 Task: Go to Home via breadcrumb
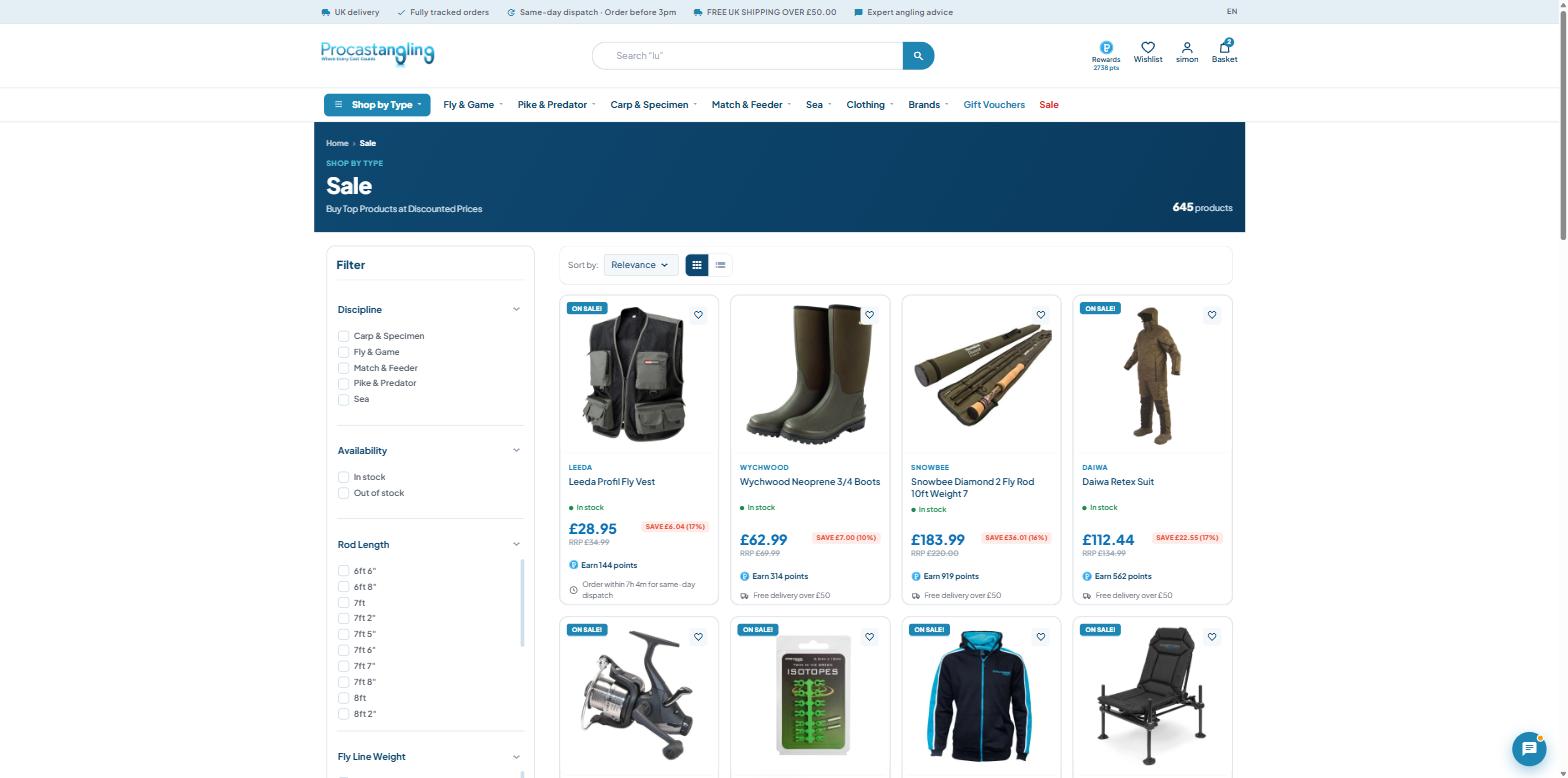coord(337,143)
